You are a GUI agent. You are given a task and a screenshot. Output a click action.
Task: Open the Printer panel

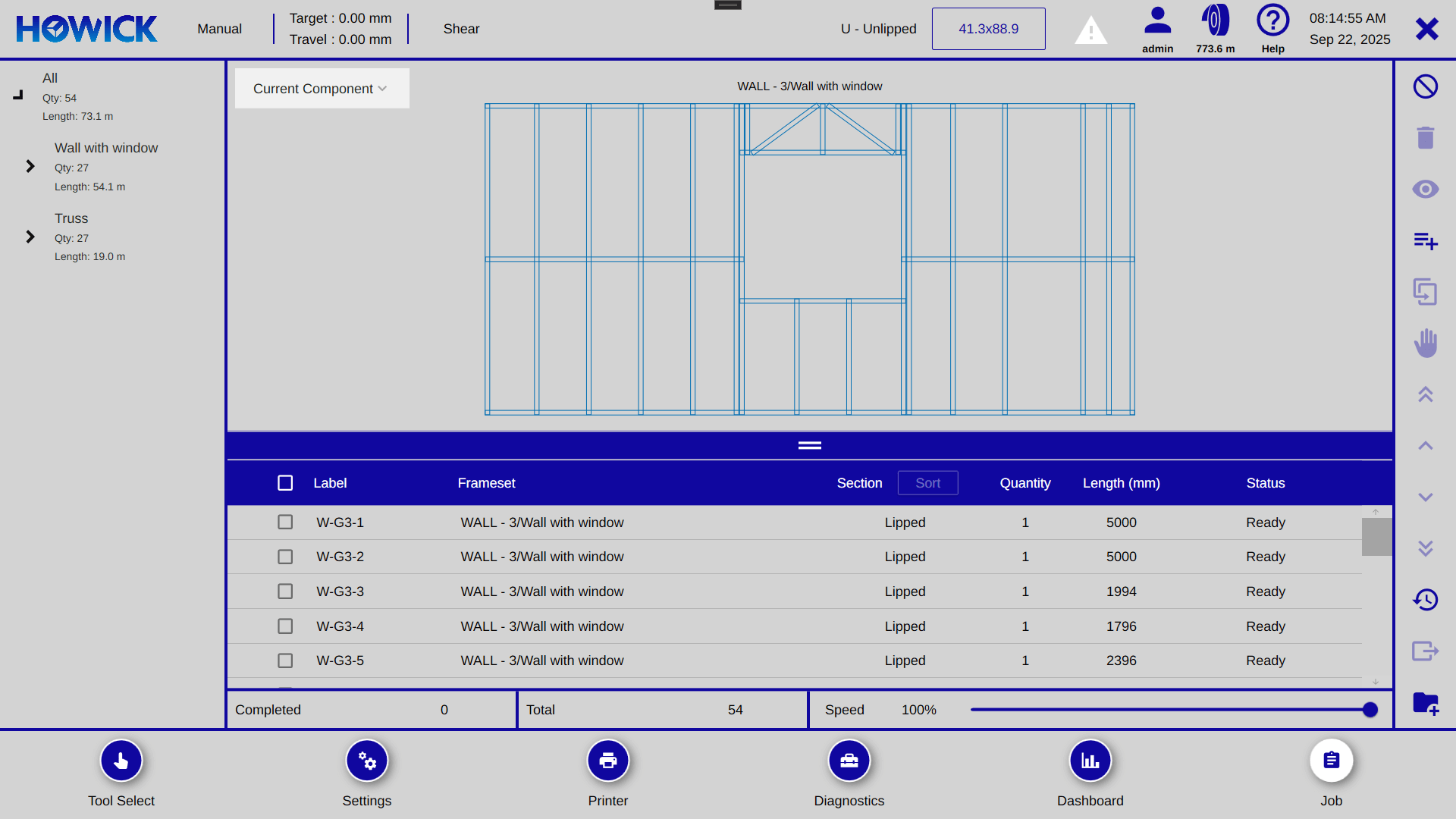(607, 761)
